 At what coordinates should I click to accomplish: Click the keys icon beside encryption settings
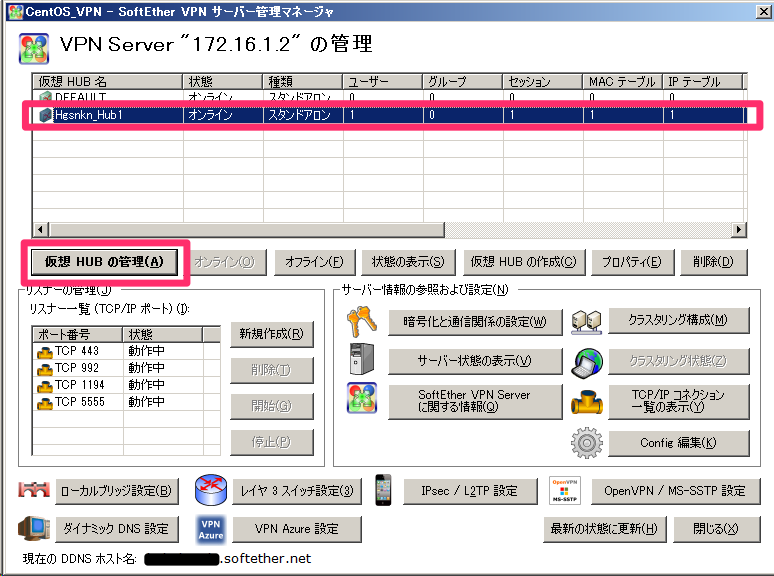[362, 321]
